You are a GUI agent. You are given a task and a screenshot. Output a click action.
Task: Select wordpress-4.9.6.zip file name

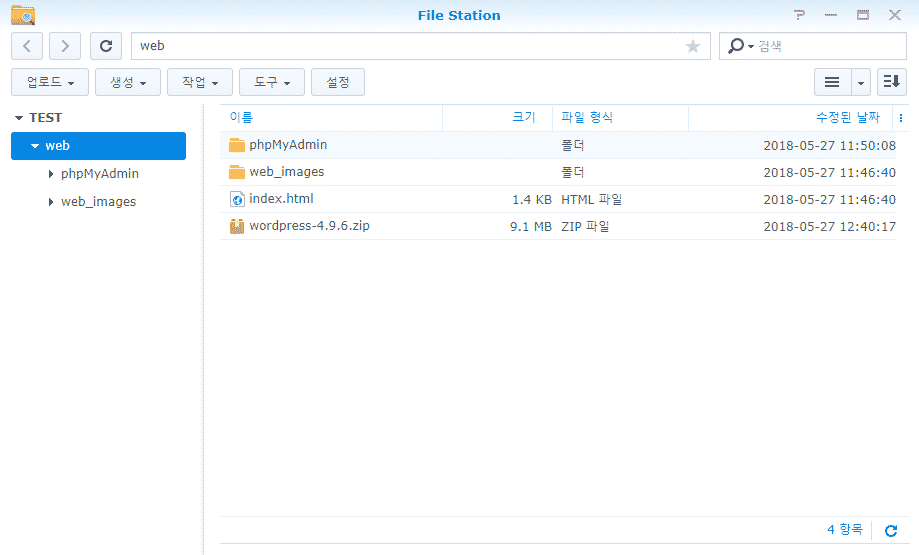(309, 226)
